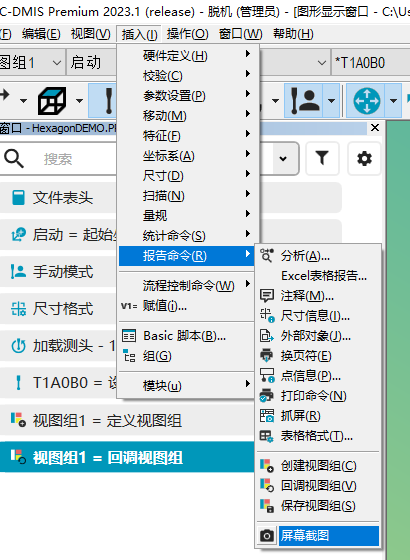Image resolution: width=410 pixels, height=560 pixels.
Task: Expand the search box dropdown chevron
Action: pos(283,158)
